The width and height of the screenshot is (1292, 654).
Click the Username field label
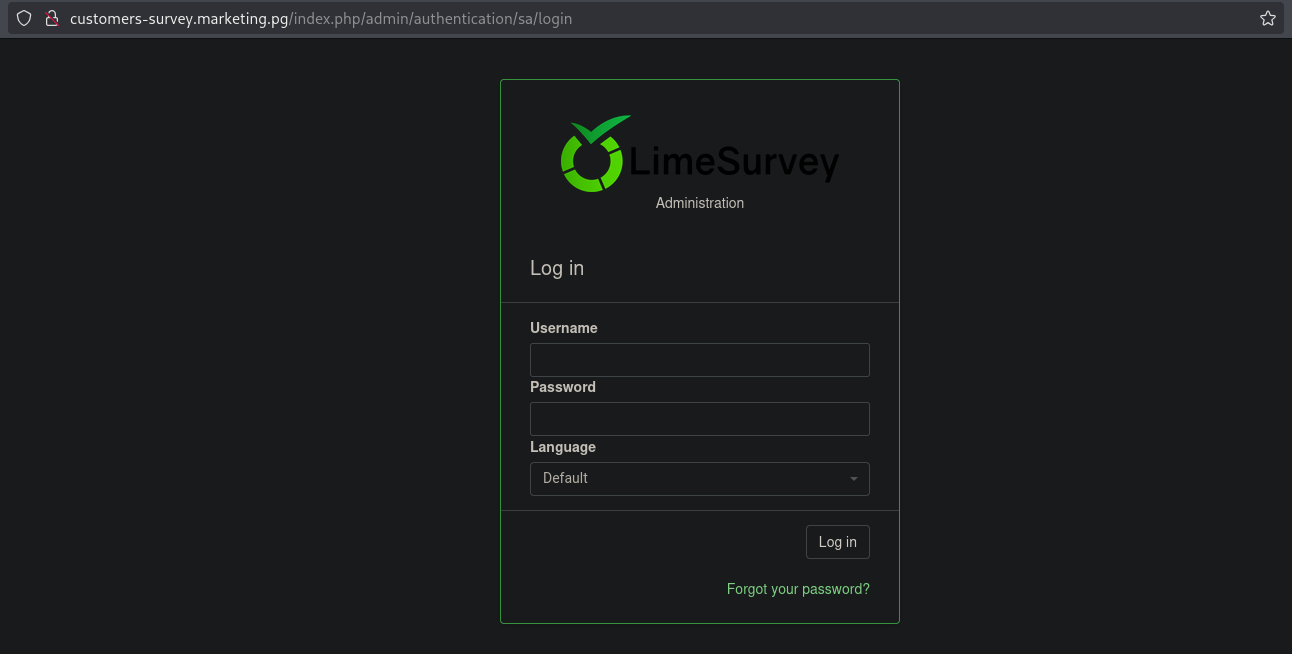point(563,328)
